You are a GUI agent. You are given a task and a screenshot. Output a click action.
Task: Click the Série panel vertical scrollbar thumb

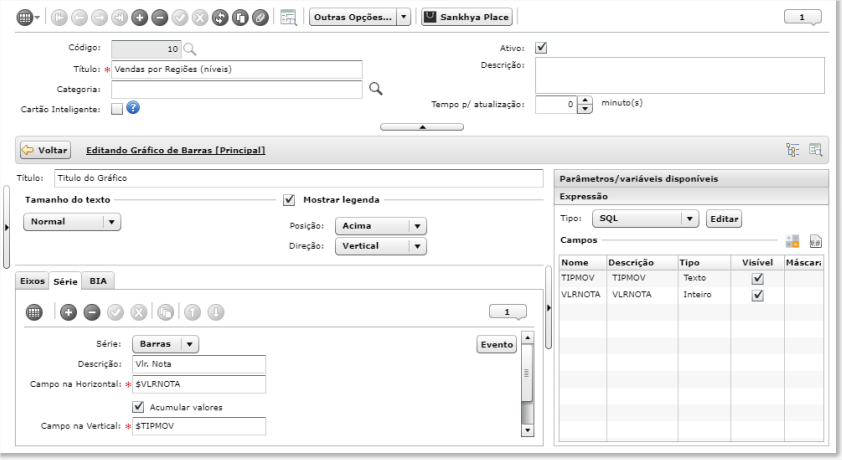point(527,373)
